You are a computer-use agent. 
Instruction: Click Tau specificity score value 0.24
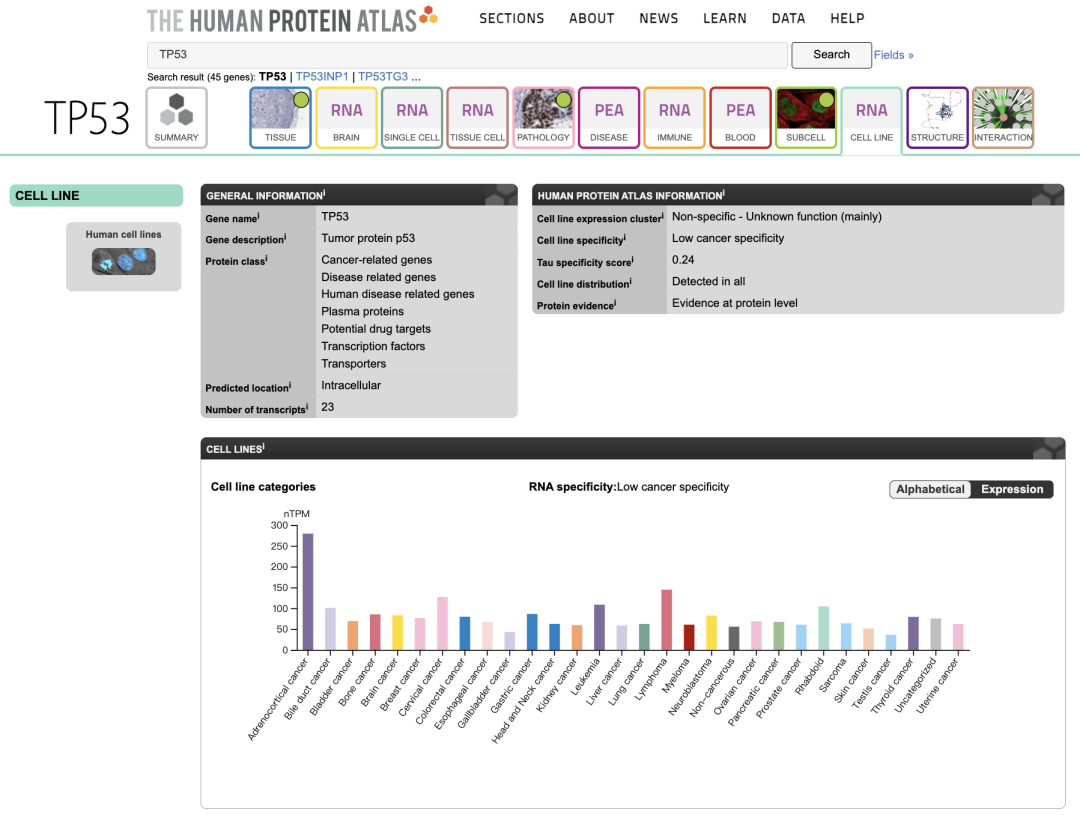click(683, 260)
